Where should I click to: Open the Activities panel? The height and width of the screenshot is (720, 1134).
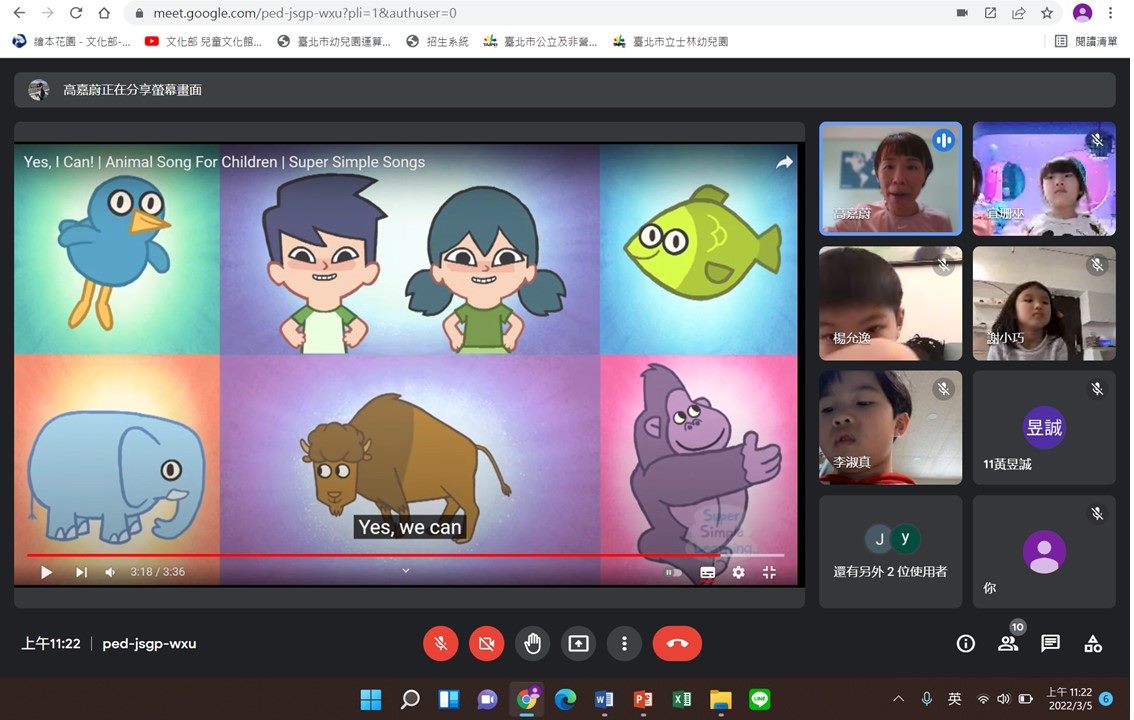click(1093, 643)
